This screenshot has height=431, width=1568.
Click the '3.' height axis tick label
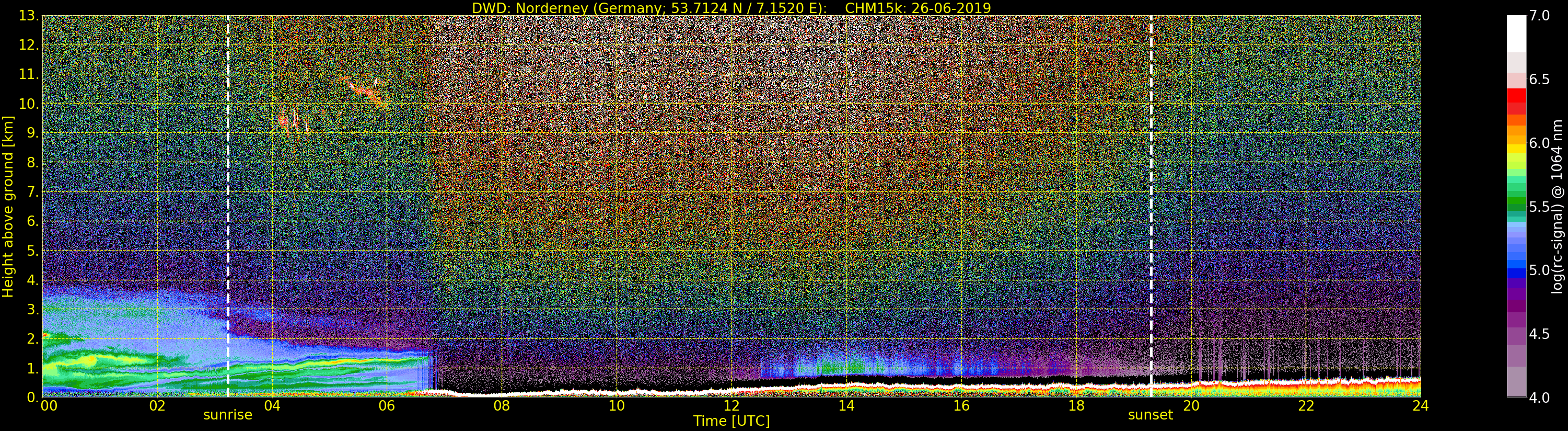[33, 309]
